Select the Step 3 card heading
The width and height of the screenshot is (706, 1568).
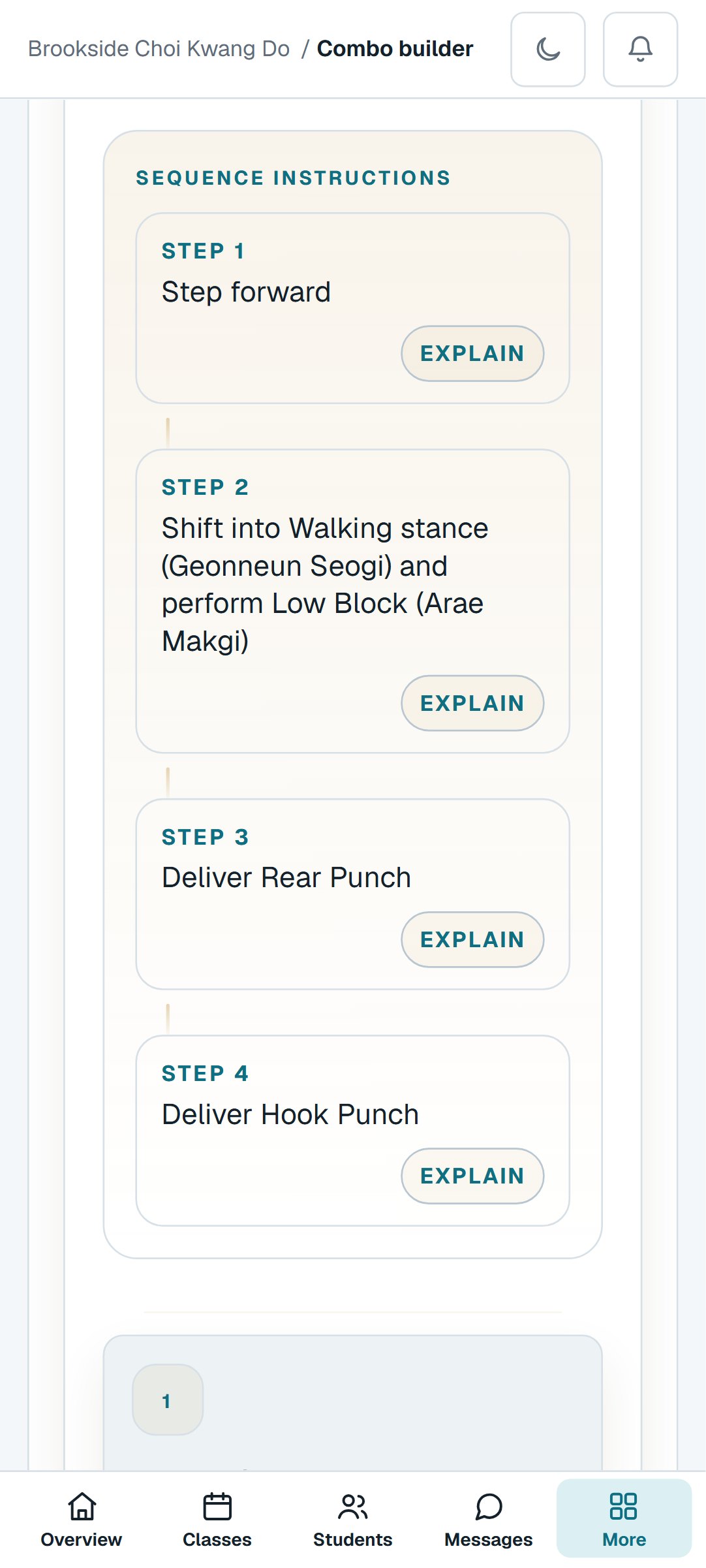pos(206,837)
